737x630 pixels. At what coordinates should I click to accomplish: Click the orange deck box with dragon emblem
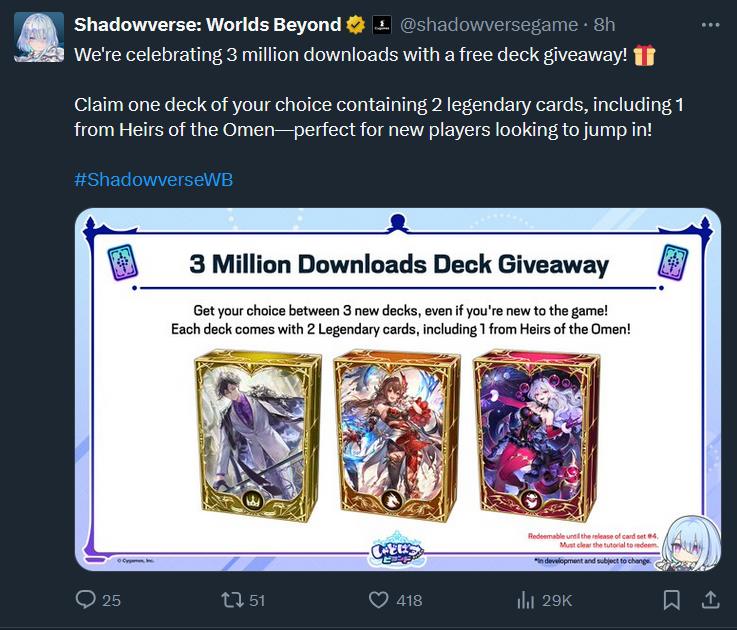(x=396, y=435)
